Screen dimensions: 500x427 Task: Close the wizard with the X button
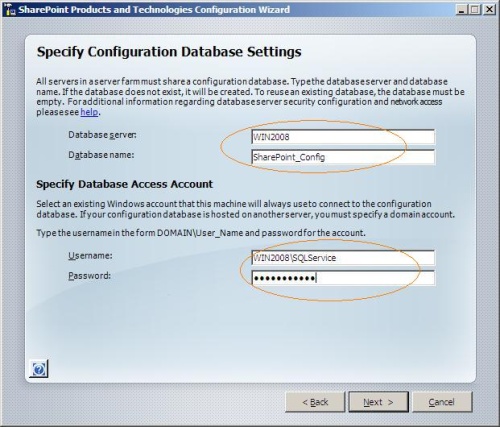point(489,9)
